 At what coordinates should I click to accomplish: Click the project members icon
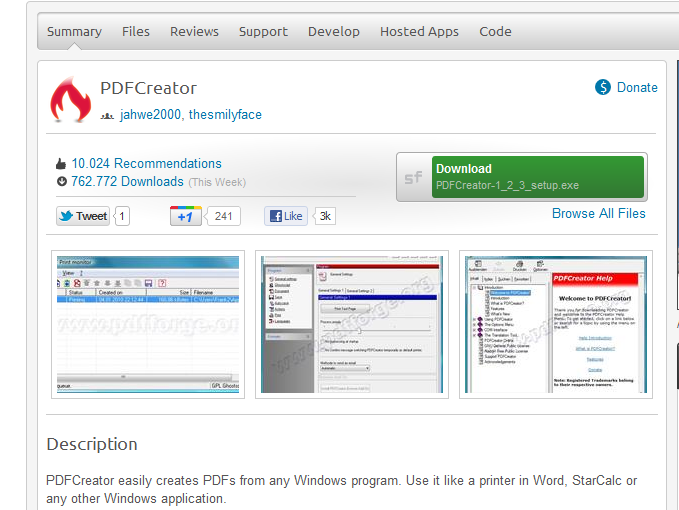point(107,116)
